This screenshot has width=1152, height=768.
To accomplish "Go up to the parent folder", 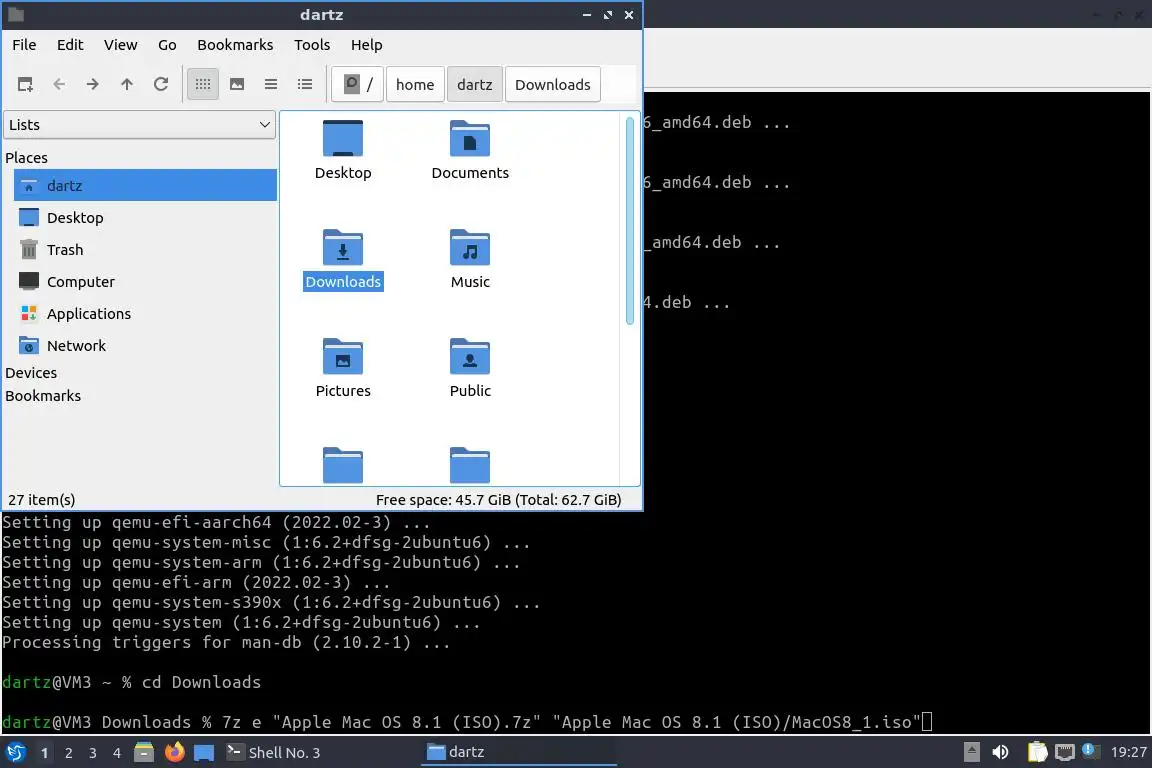I will [126, 85].
